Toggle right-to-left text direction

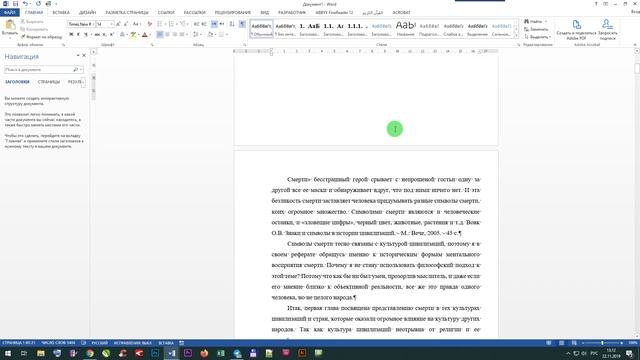click(x=222, y=24)
